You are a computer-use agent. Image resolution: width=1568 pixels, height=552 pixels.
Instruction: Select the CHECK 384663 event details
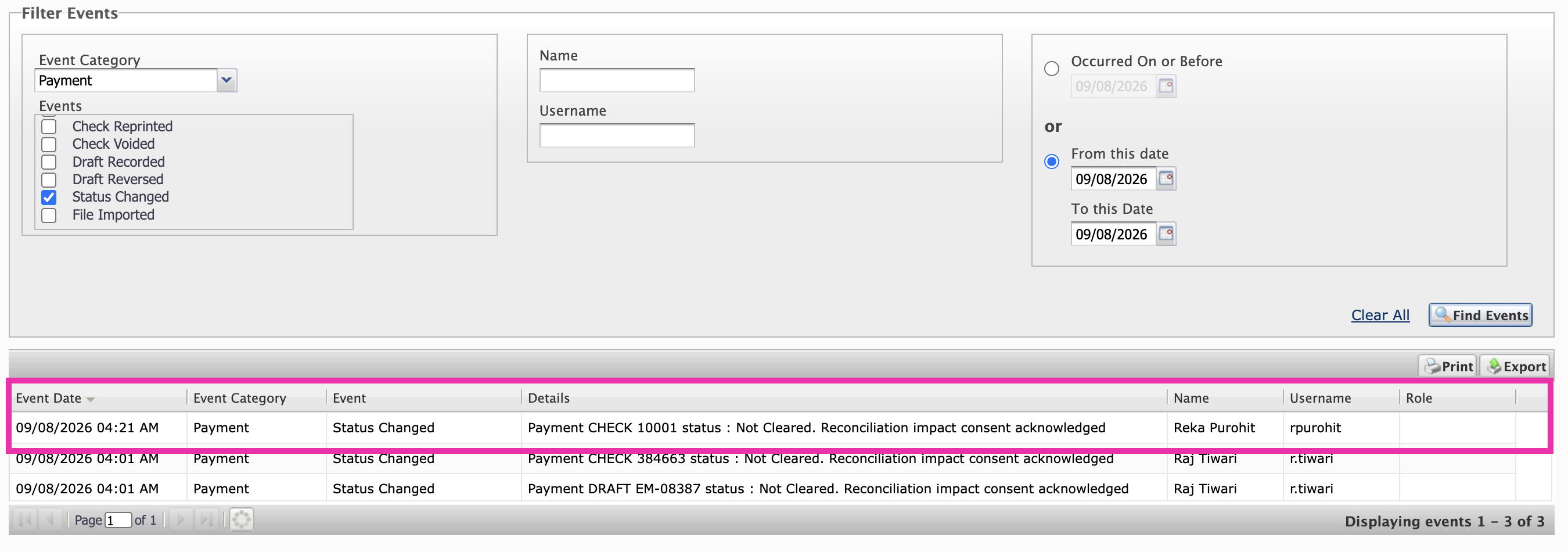pyautogui.click(x=844, y=458)
